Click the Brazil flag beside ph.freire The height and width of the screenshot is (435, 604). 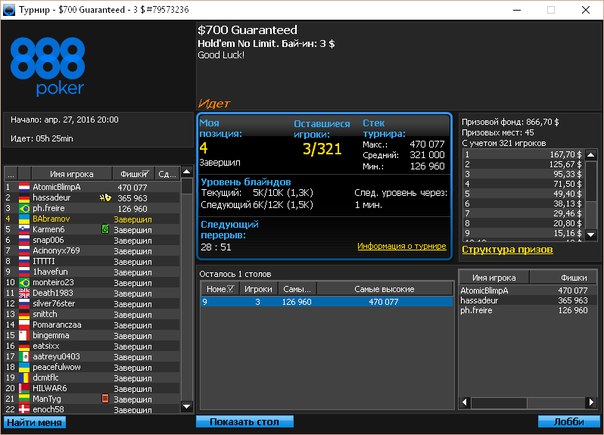24,208
